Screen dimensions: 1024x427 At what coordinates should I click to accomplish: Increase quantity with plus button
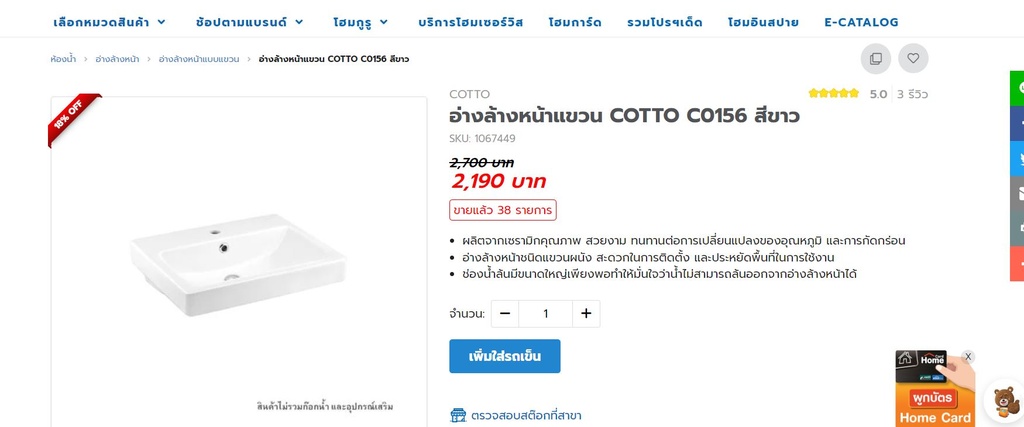pyautogui.click(x=586, y=314)
